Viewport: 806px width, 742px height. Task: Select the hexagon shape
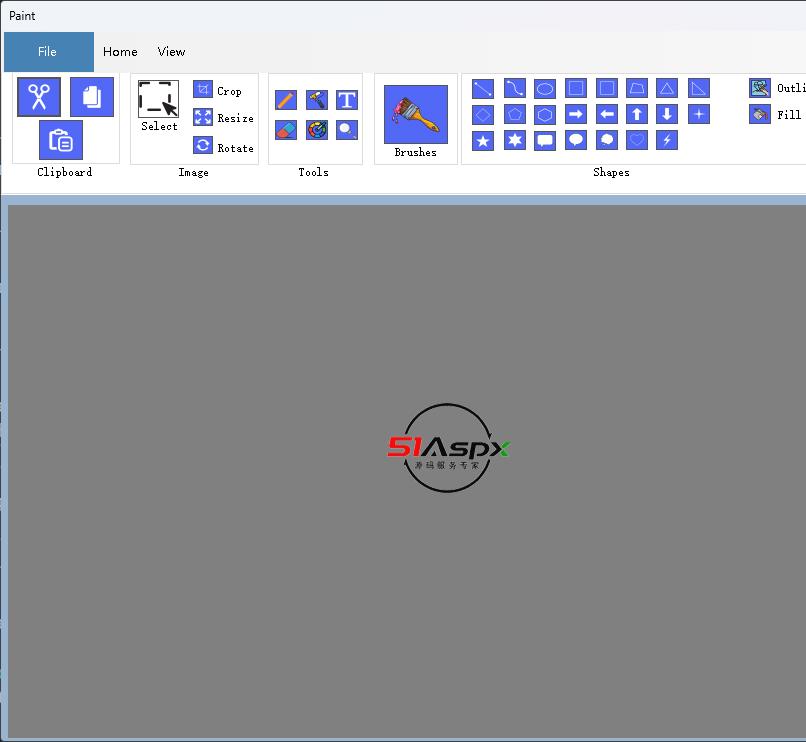(x=545, y=114)
